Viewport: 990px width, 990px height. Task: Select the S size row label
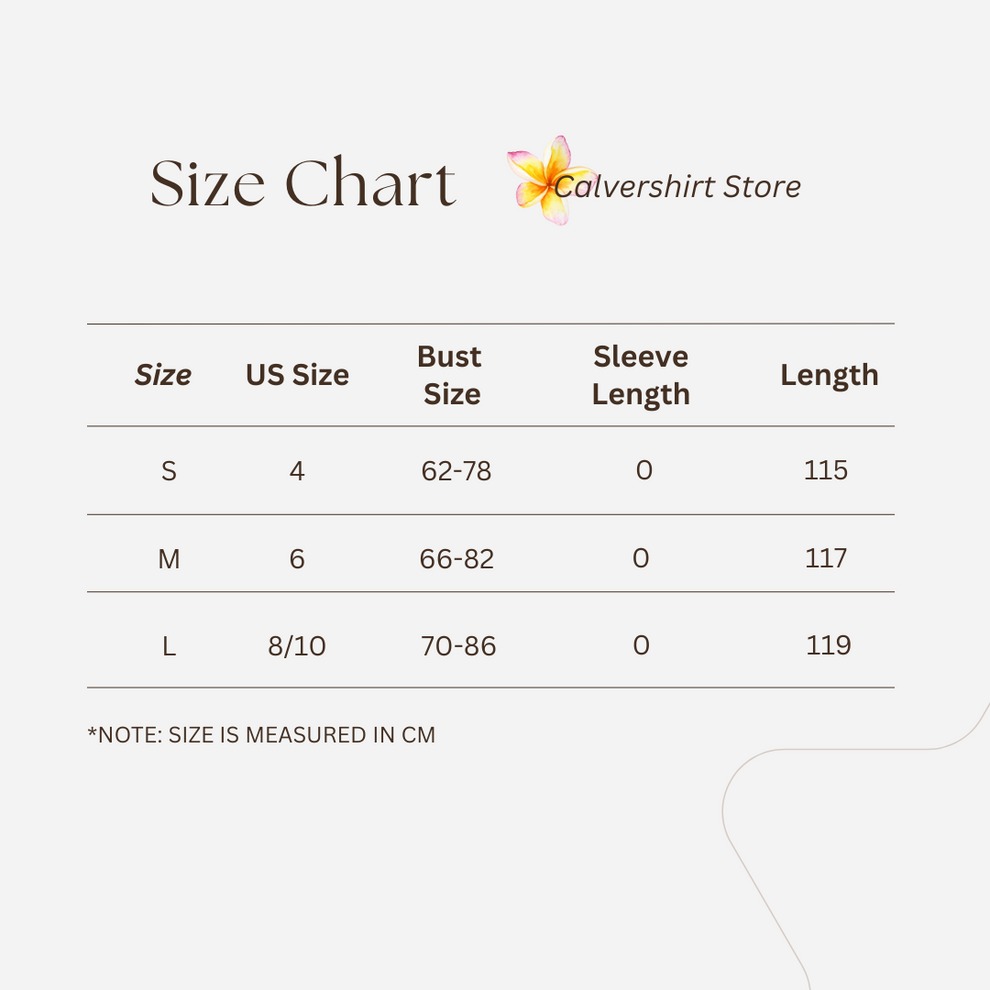click(169, 471)
